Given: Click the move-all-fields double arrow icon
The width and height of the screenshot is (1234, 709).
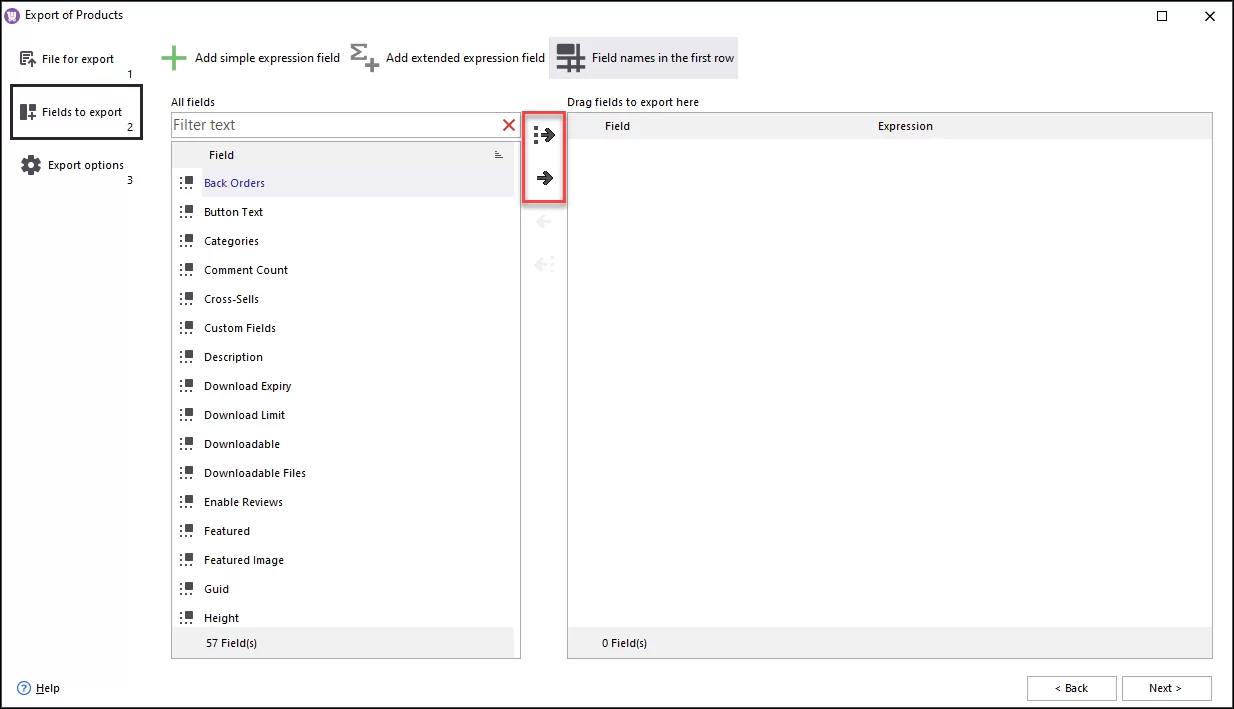Looking at the screenshot, I should pyautogui.click(x=543, y=134).
